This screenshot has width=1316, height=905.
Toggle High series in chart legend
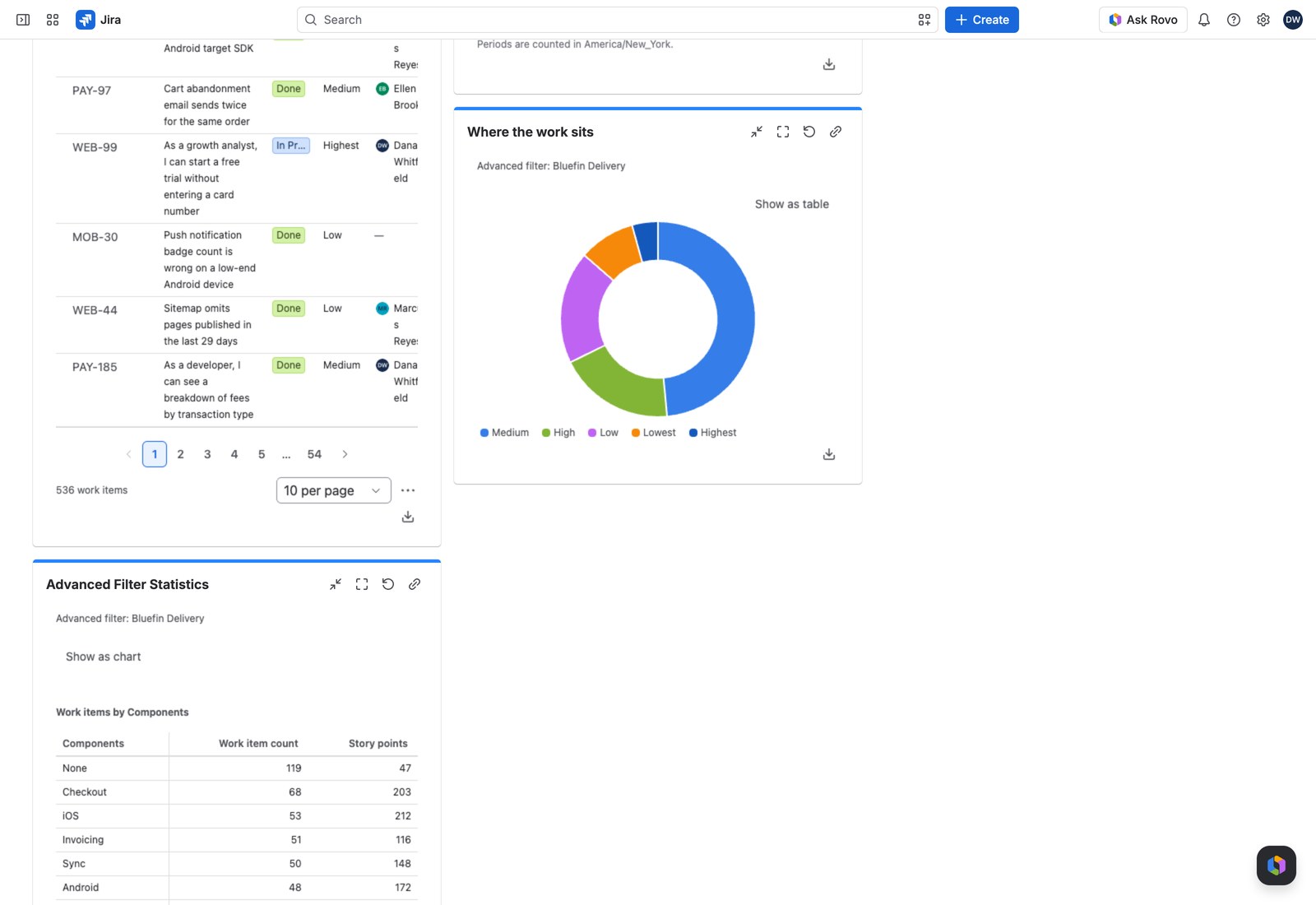tap(558, 433)
